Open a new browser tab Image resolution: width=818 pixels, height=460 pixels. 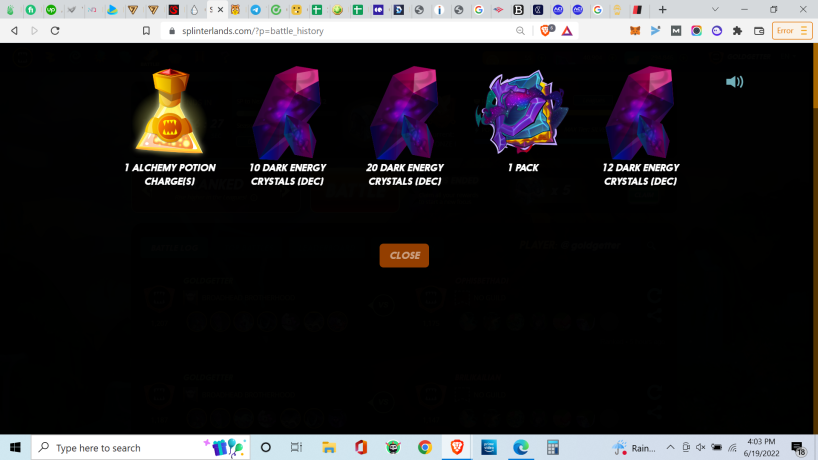663,9
